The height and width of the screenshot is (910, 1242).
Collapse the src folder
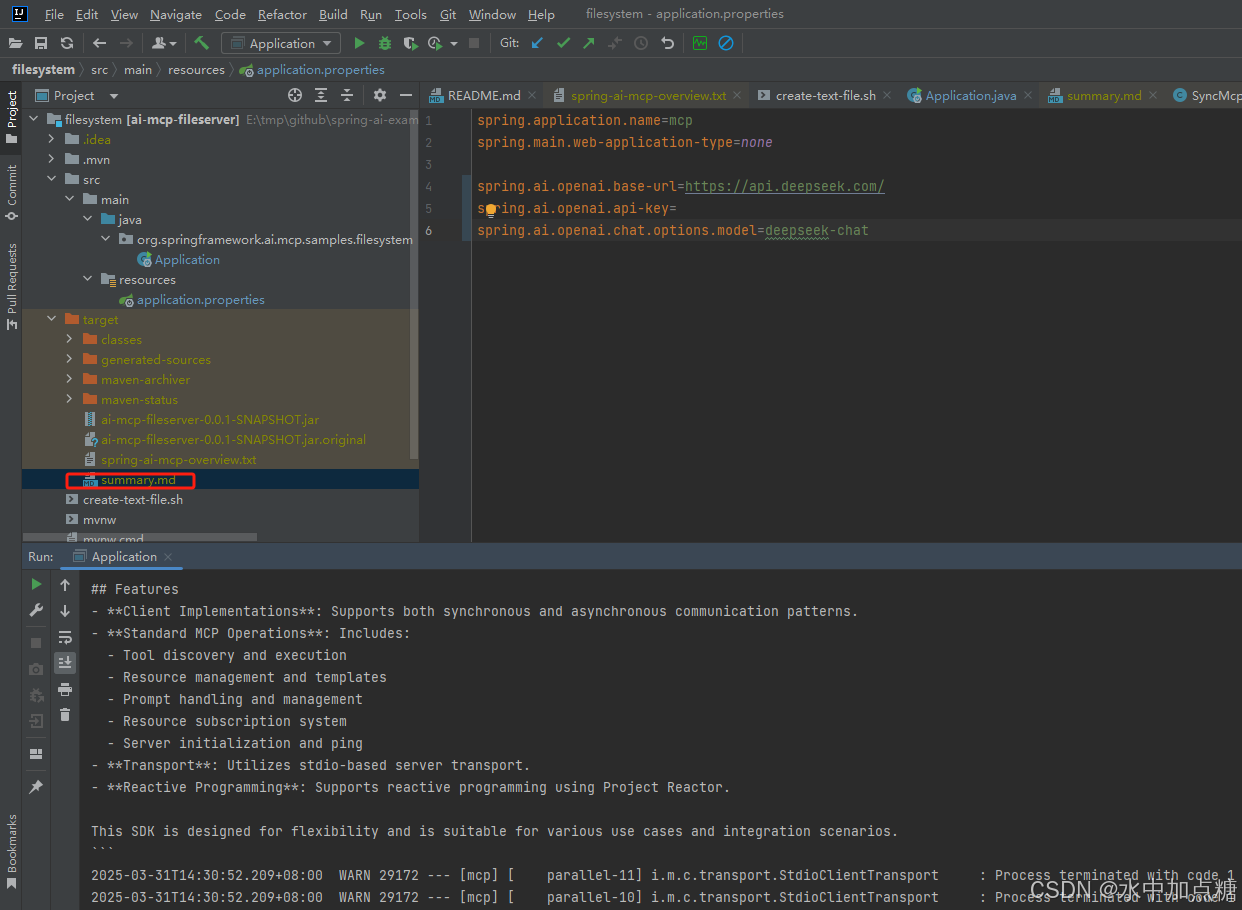coord(52,179)
